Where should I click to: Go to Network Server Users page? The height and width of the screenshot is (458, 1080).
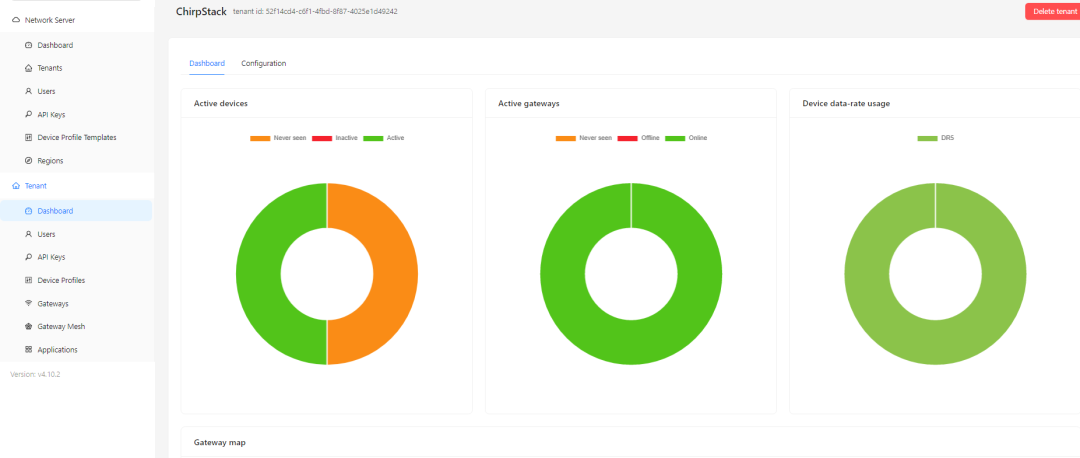tap(76, 91)
